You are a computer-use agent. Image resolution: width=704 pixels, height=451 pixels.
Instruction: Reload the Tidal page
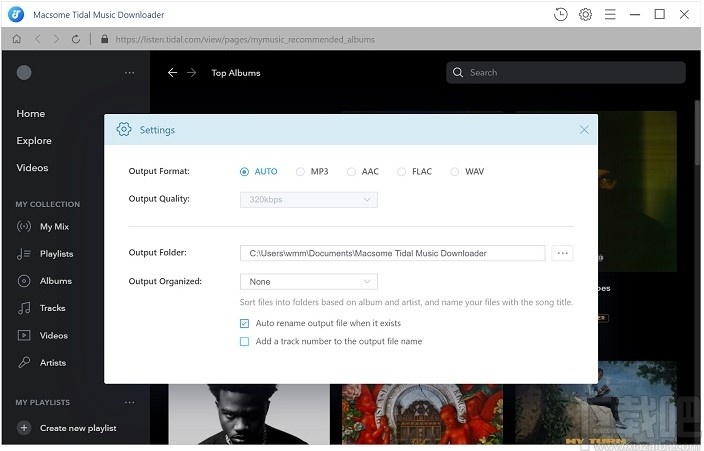pyautogui.click(x=76, y=39)
